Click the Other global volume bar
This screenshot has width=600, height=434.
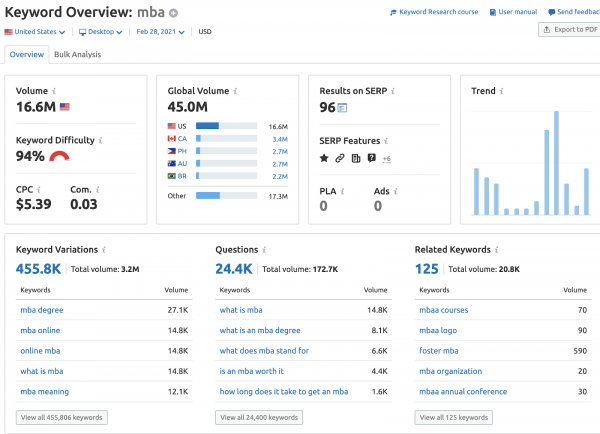[x=227, y=196]
